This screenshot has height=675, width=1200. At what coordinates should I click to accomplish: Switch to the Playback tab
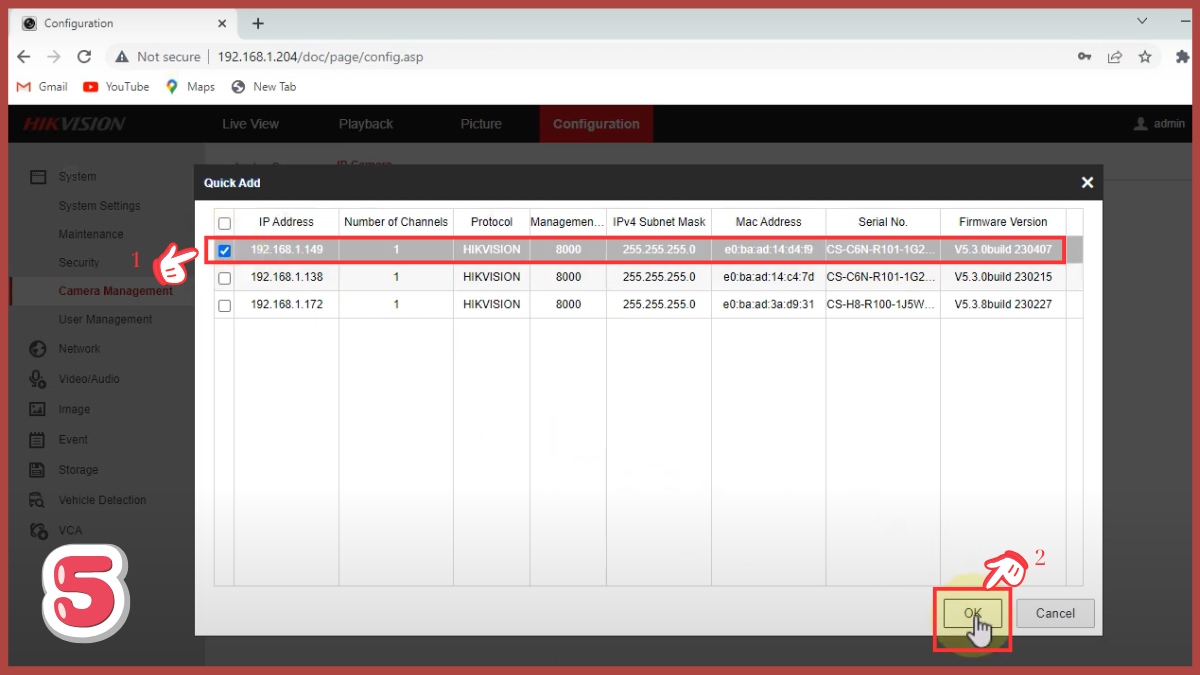[x=366, y=124]
